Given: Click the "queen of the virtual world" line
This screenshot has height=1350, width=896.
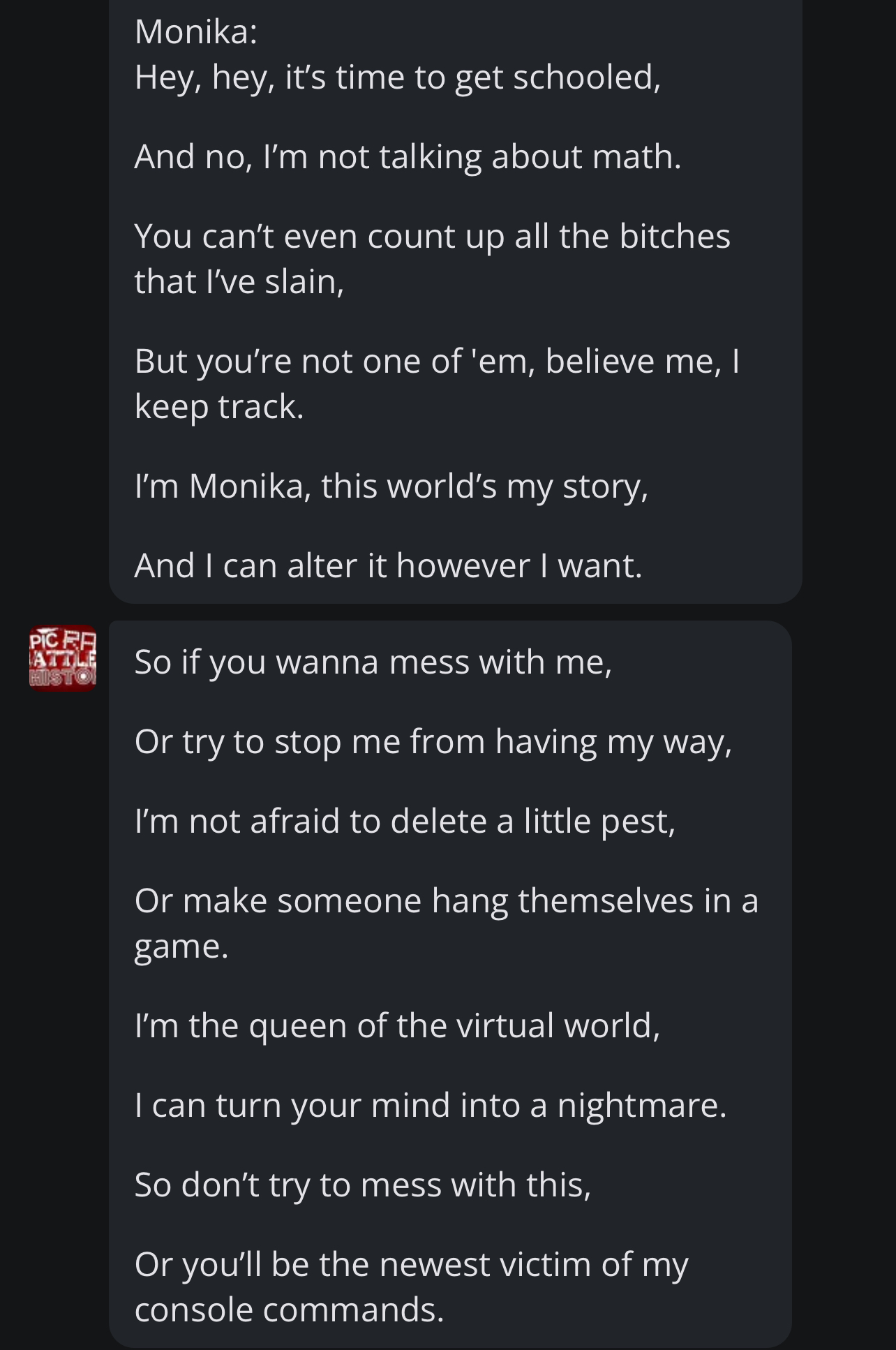Looking at the screenshot, I should coord(397,1026).
